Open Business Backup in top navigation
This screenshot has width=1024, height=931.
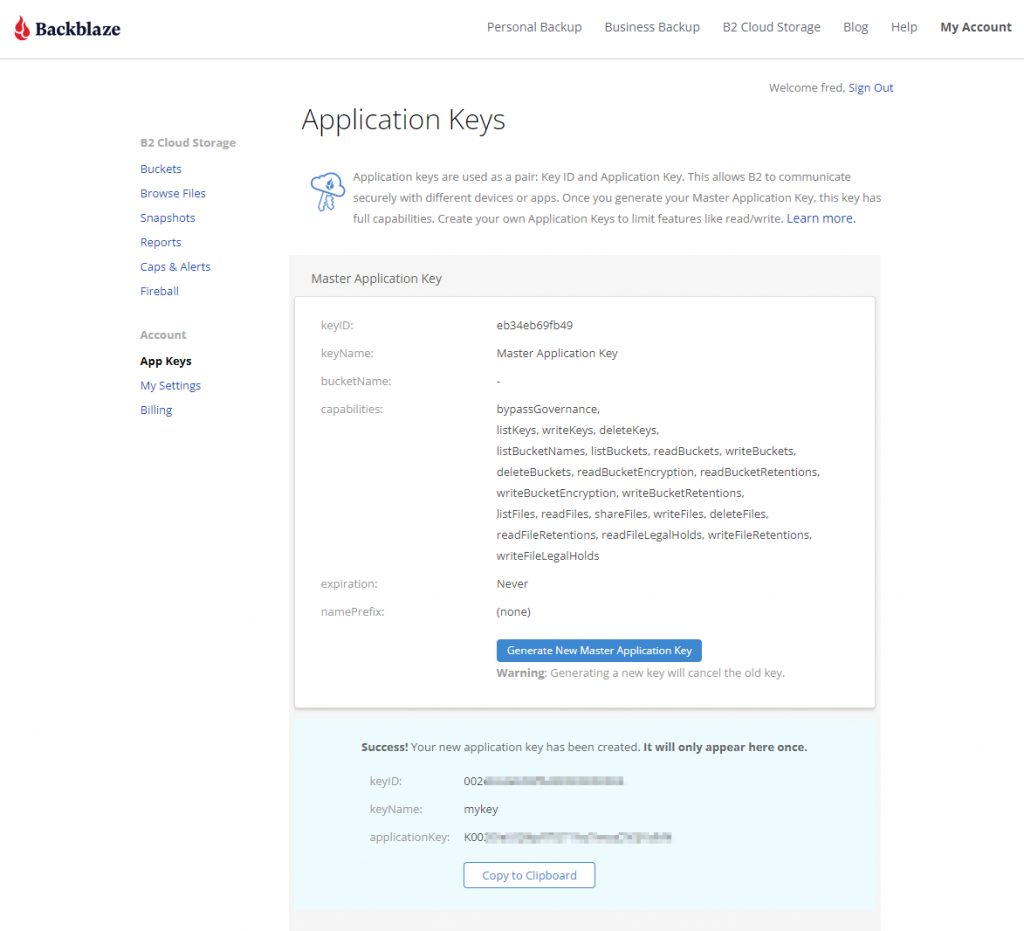pyautogui.click(x=652, y=27)
